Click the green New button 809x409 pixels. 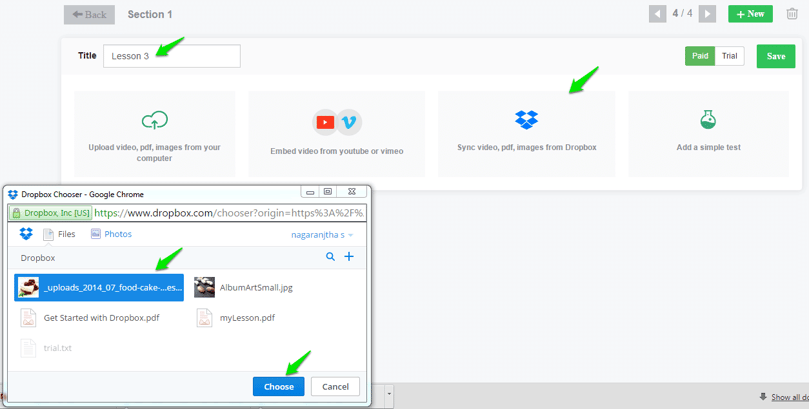pyautogui.click(x=750, y=14)
